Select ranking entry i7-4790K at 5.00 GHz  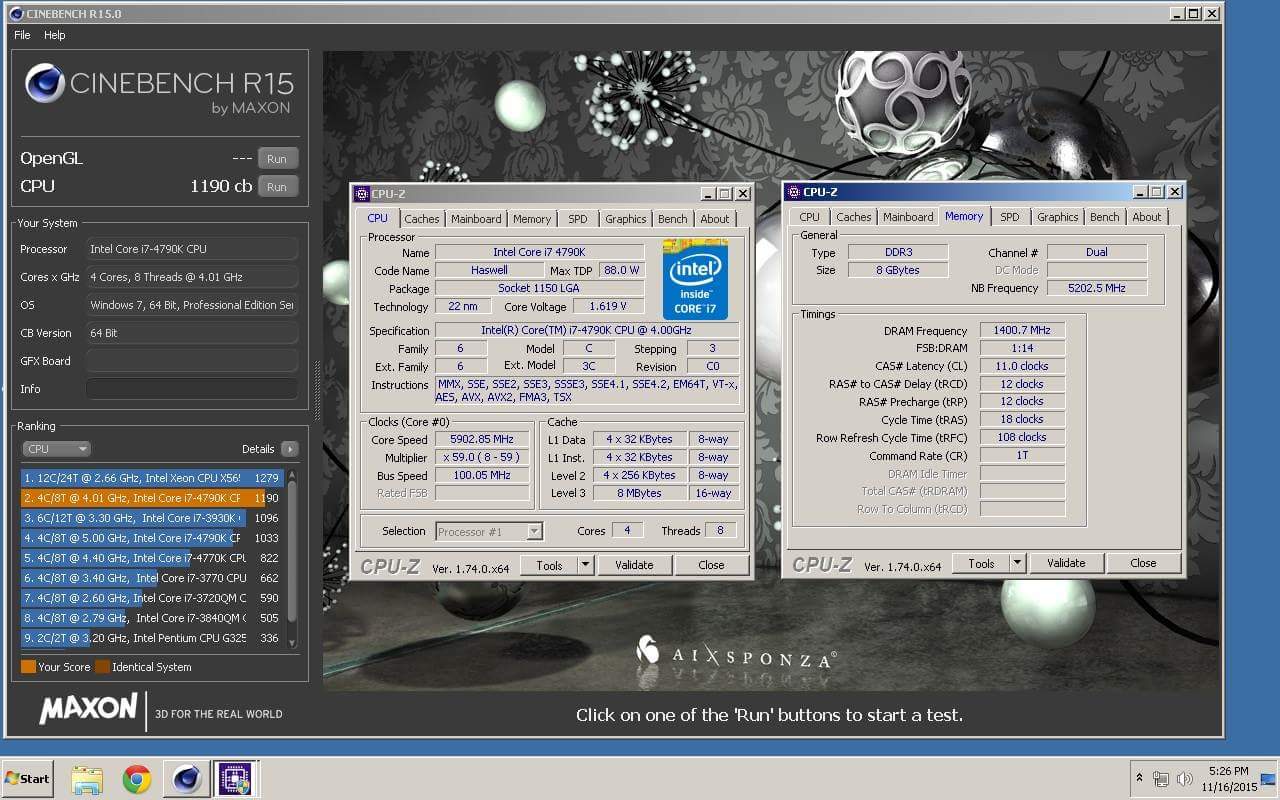click(x=152, y=538)
